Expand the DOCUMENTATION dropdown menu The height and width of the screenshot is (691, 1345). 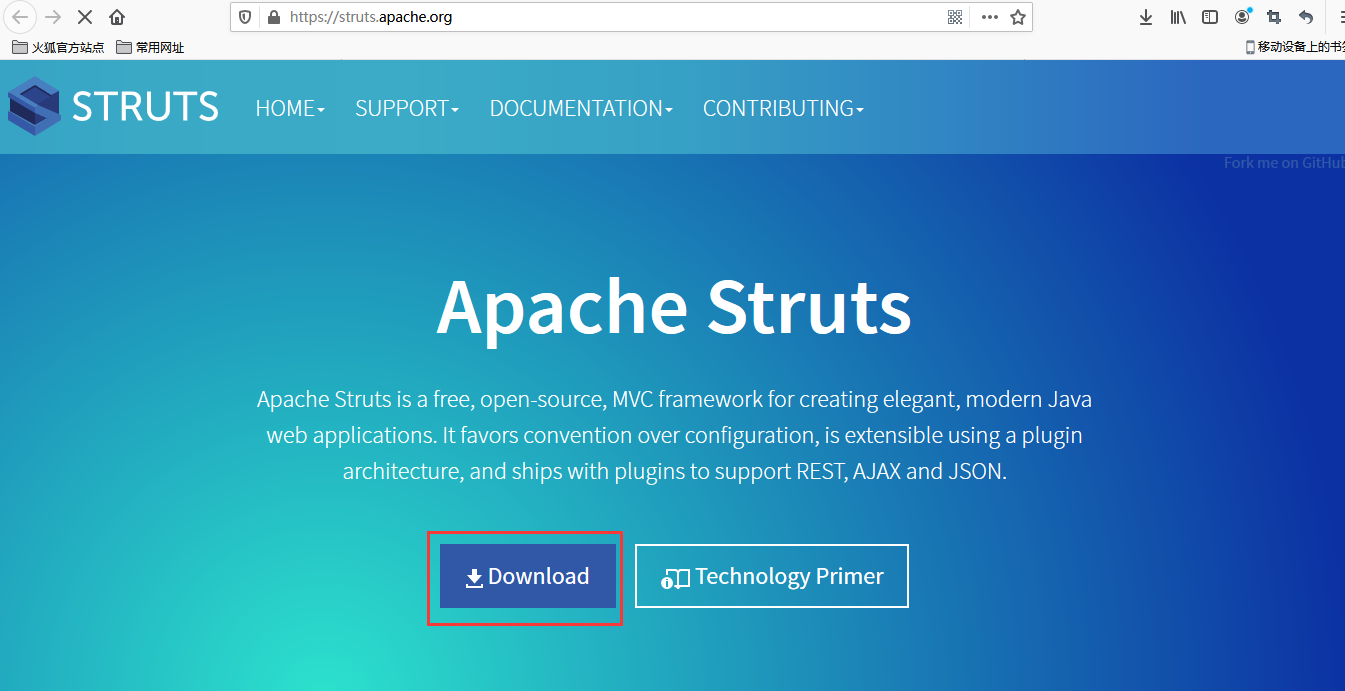pyautogui.click(x=580, y=108)
